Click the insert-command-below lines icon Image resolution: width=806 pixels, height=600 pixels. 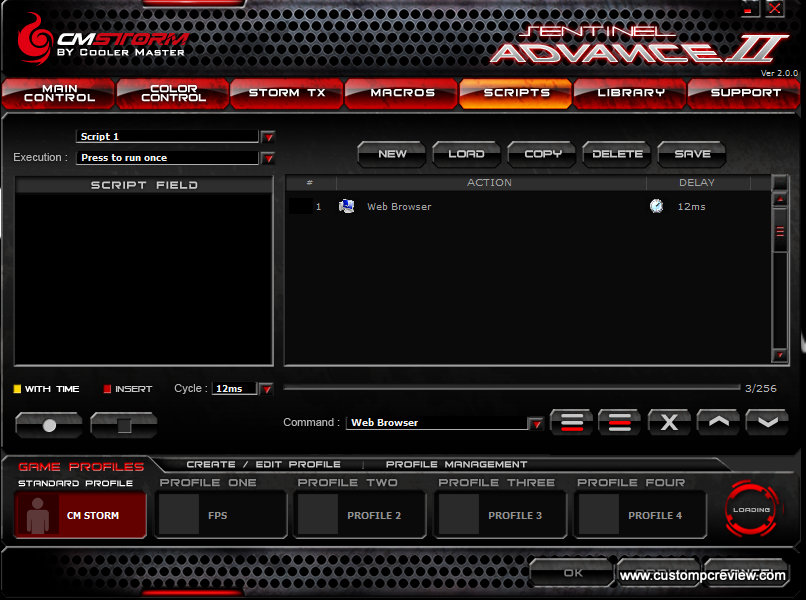point(572,423)
